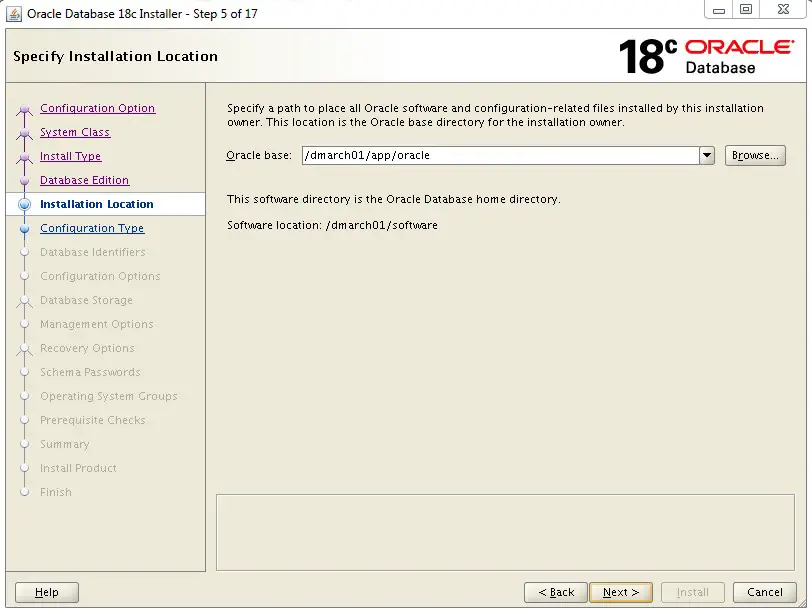Proceed with the Next > button
This screenshot has height=610, width=812.
pos(621,592)
